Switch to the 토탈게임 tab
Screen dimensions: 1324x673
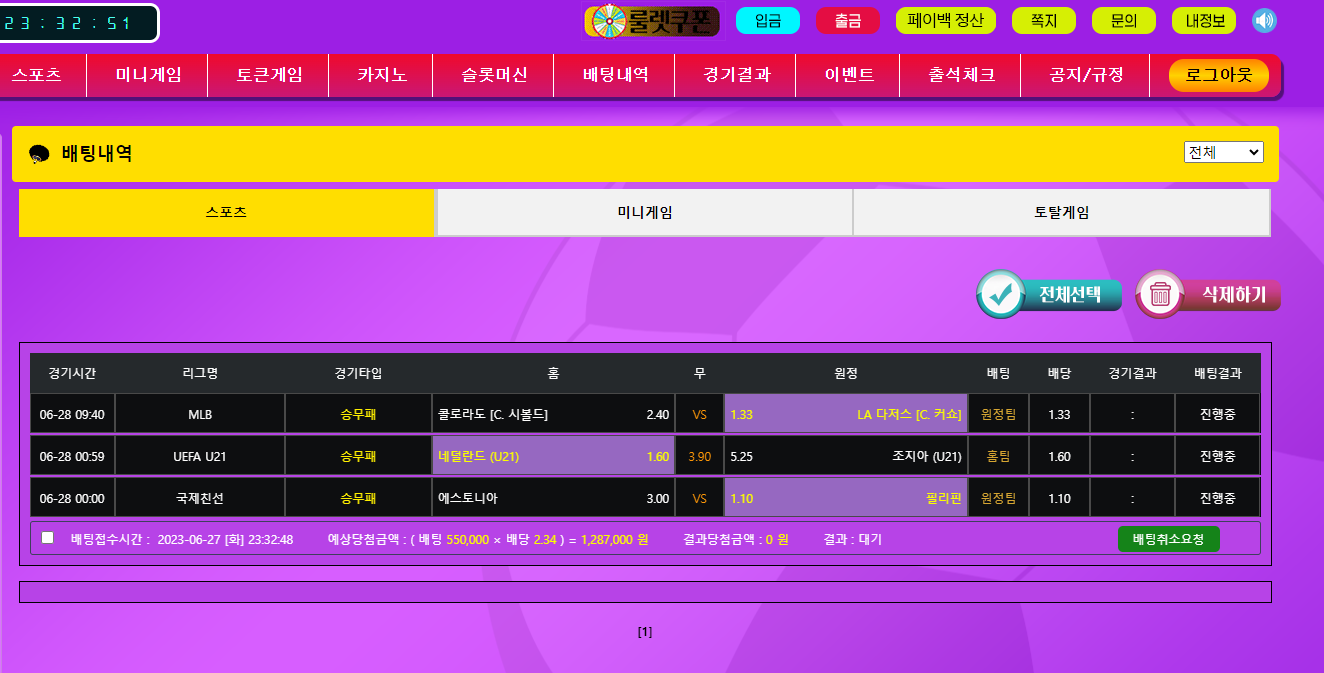coord(1061,213)
